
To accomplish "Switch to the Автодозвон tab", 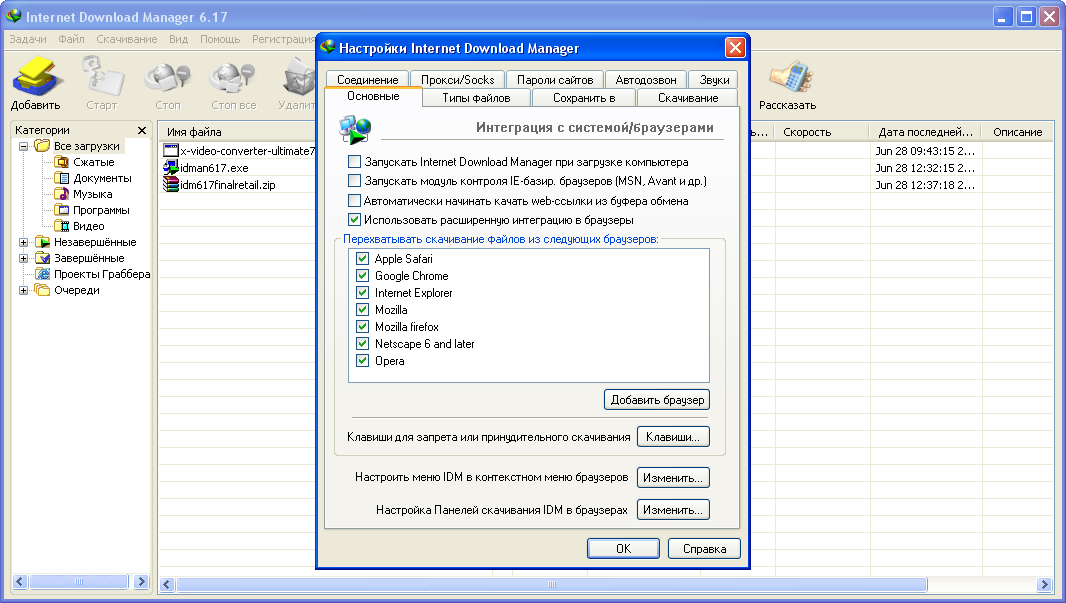I will tap(646, 80).
